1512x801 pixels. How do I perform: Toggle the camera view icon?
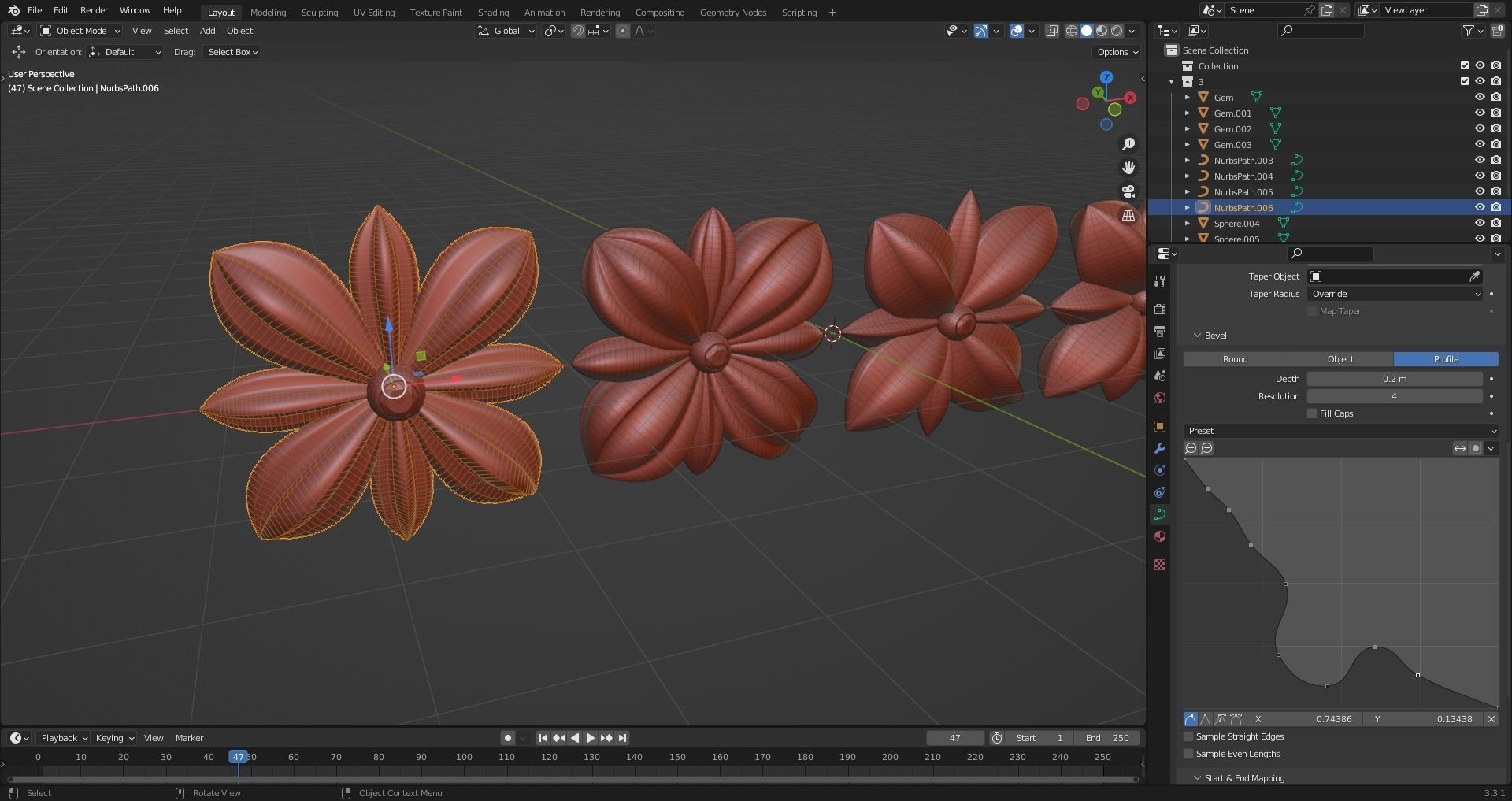point(1128,191)
